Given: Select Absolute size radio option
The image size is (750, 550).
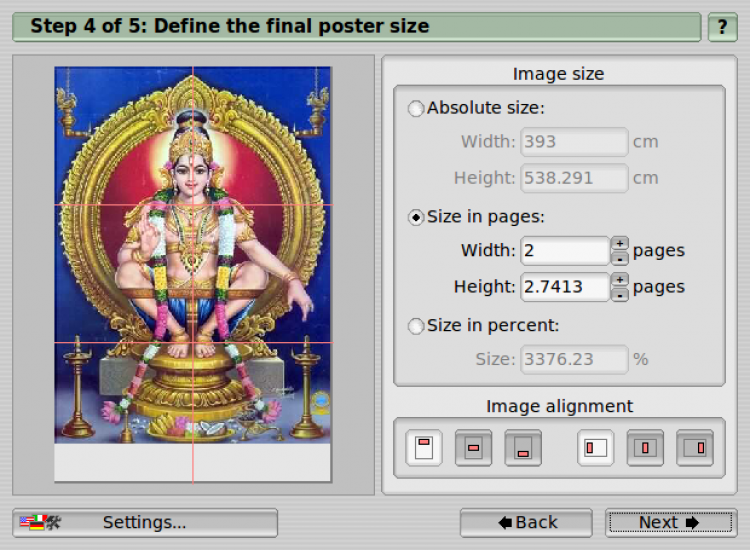Looking at the screenshot, I should pos(416,109).
